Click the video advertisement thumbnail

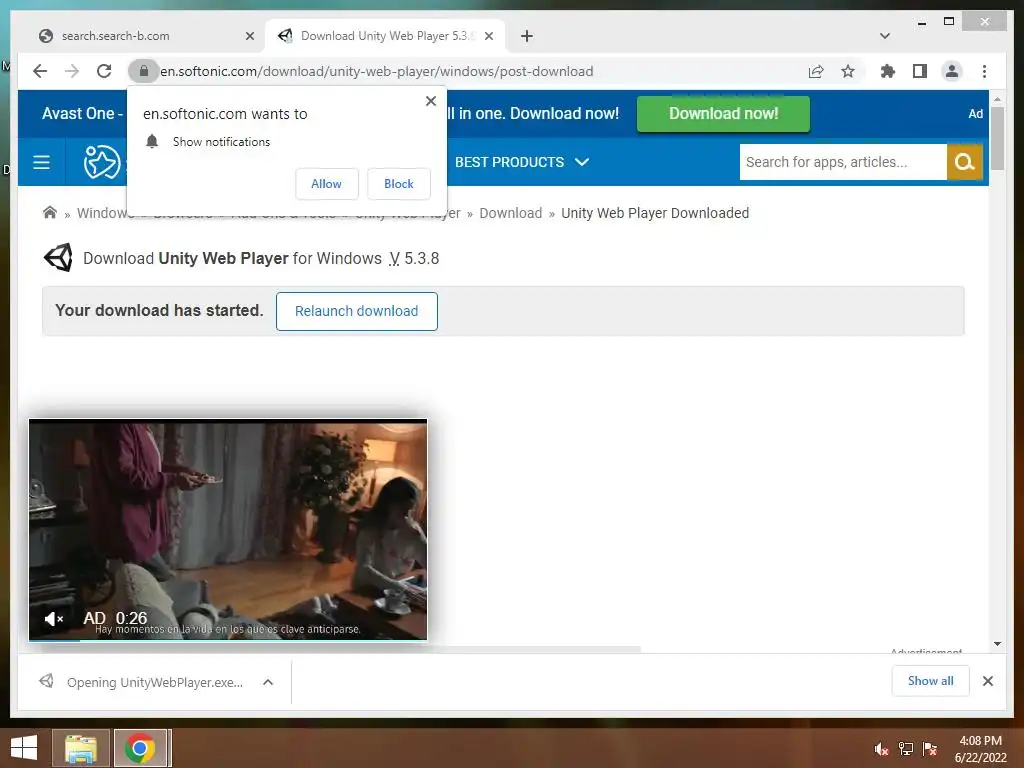[x=228, y=529]
